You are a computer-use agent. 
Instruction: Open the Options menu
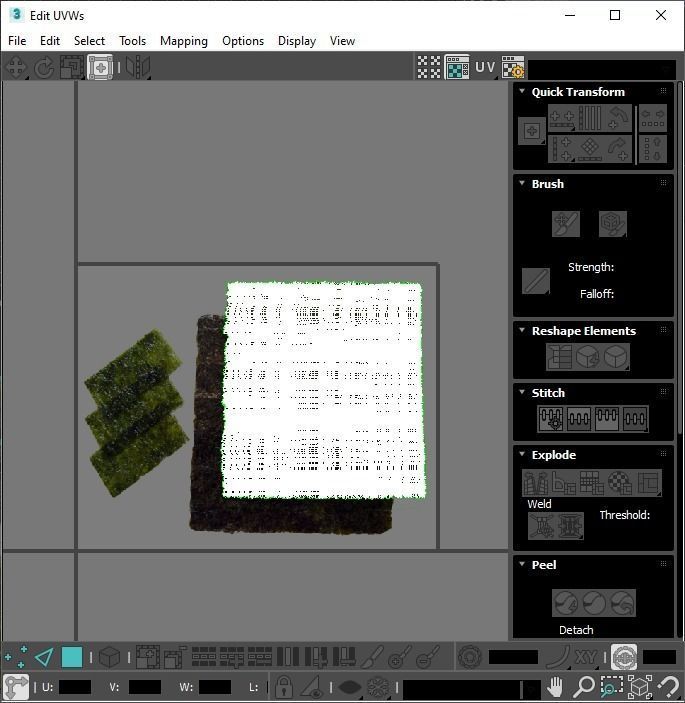pos(243,41)
